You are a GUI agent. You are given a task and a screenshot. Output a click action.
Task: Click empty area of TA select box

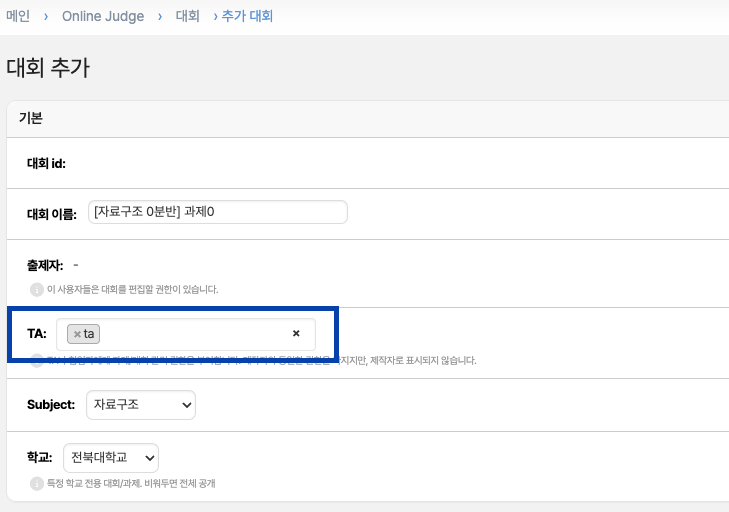(190, 334)
